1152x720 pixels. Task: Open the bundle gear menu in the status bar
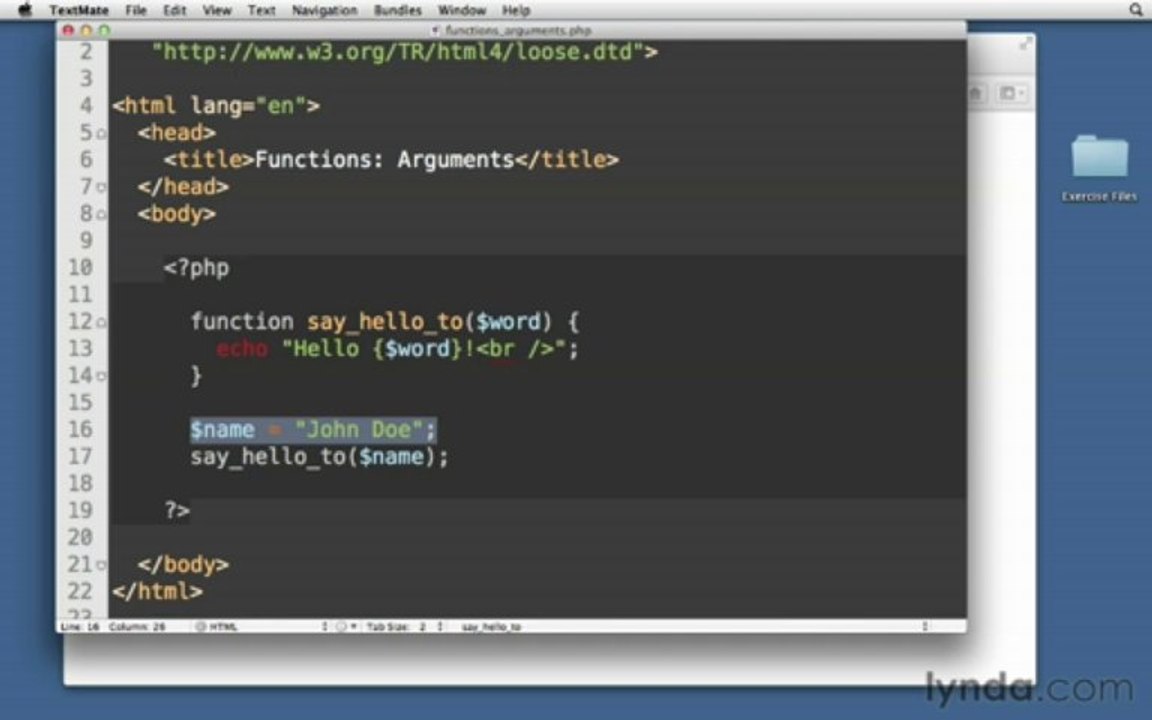346,627
